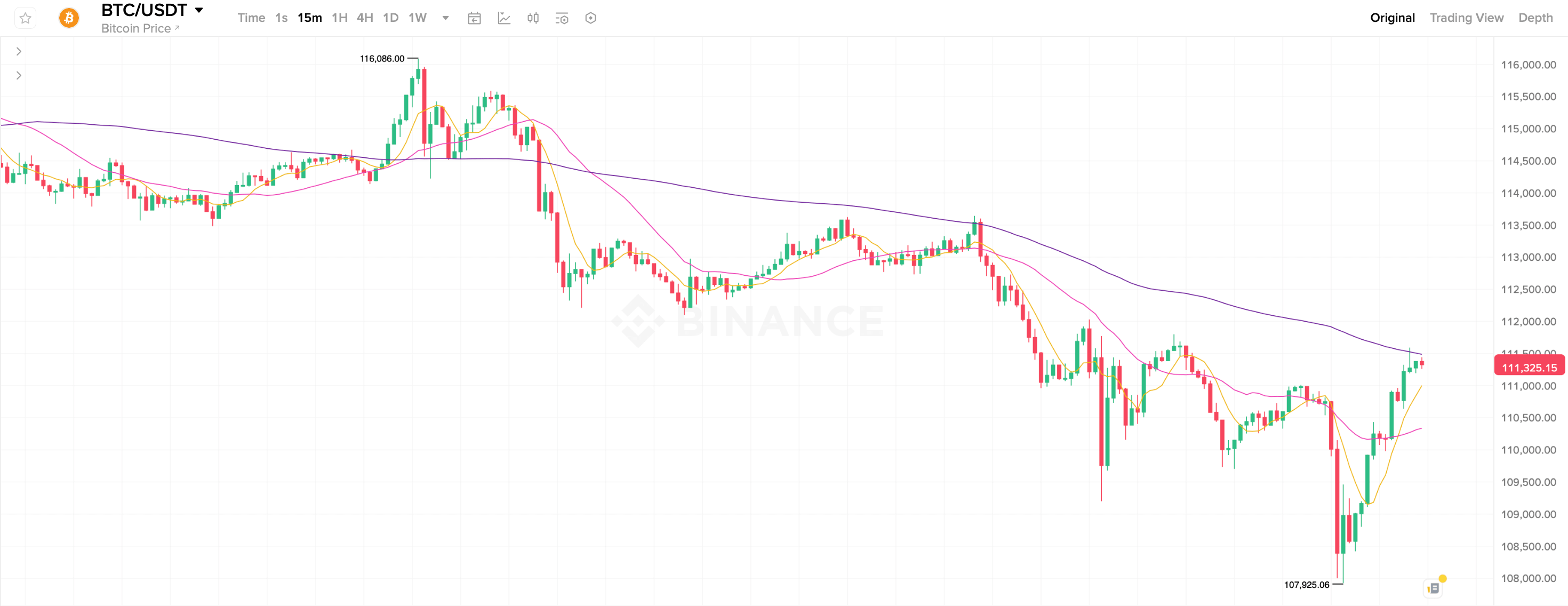1568x606 pixels.
Task: Click the note icon with the yellow dot
Action: click(x=1434, y=588)
